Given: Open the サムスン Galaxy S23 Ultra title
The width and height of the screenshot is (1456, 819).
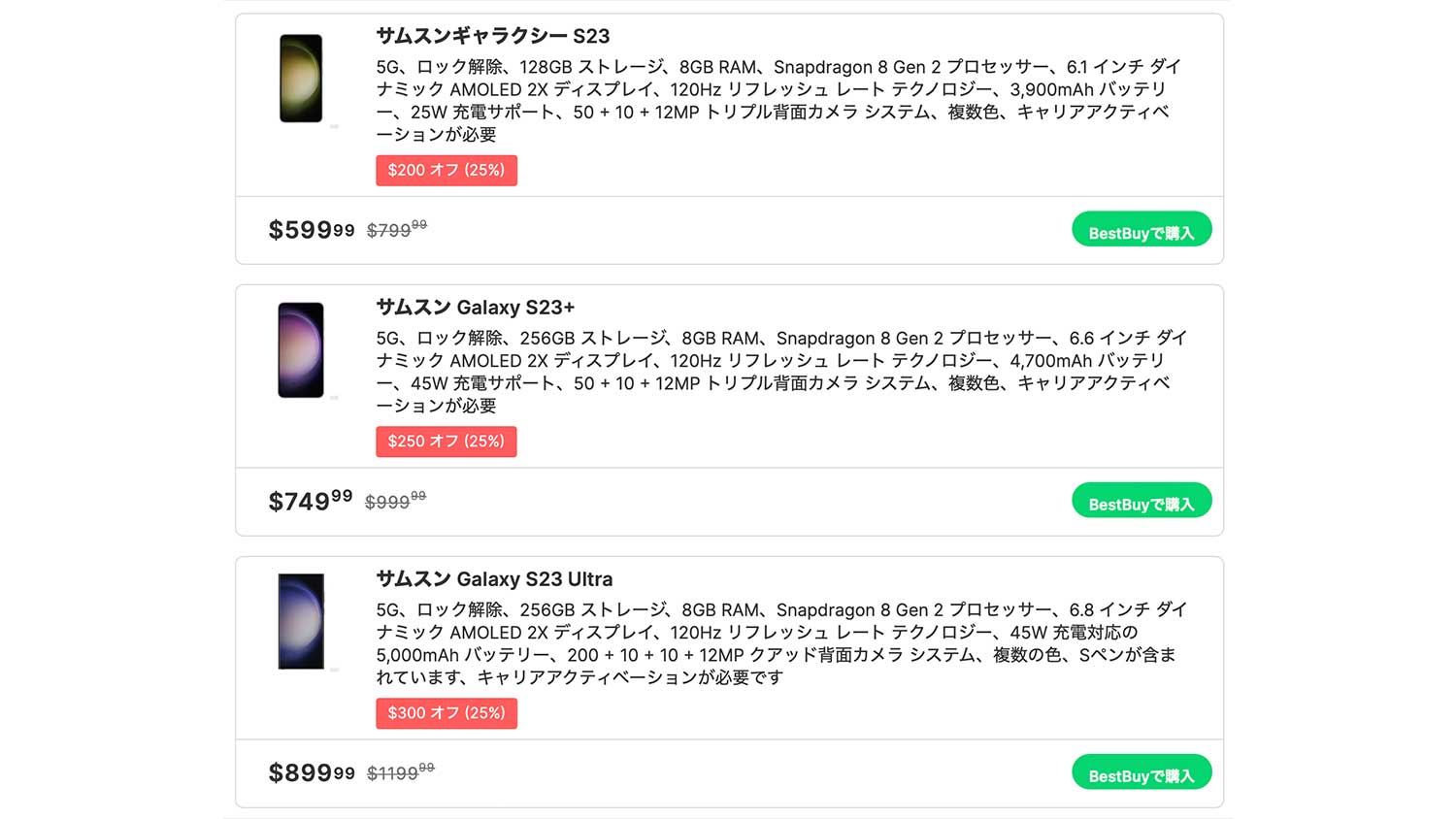Looking at the screenshot, I should point(494,579).
